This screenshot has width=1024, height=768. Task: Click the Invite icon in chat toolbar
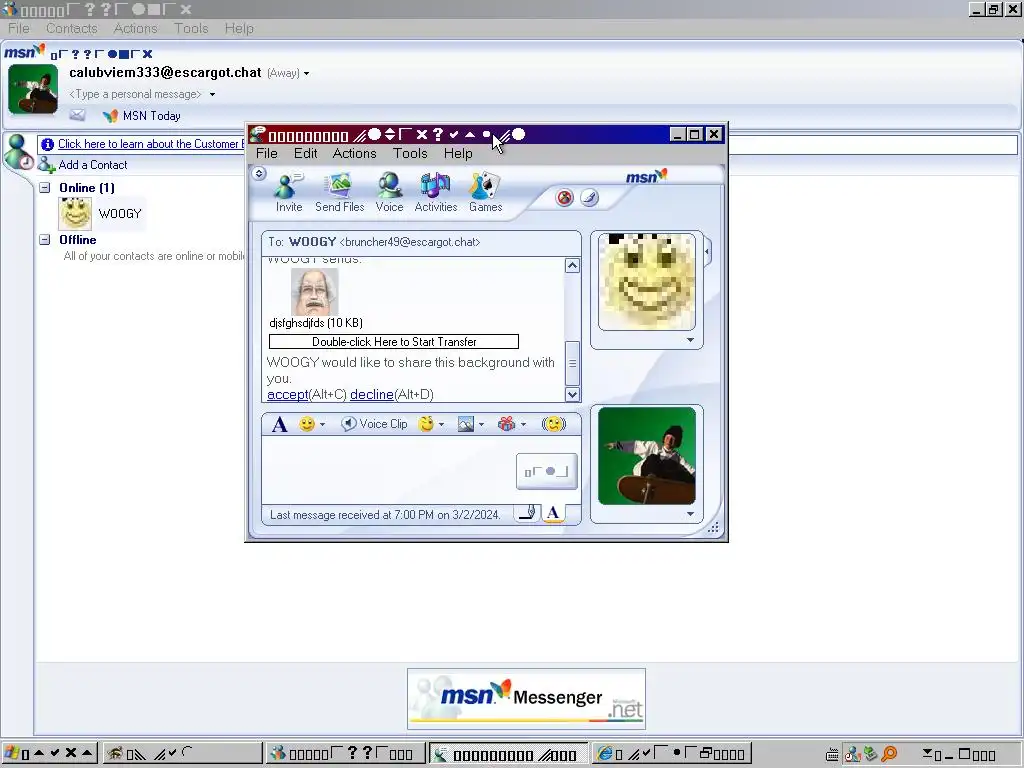(x=289, y=193)
